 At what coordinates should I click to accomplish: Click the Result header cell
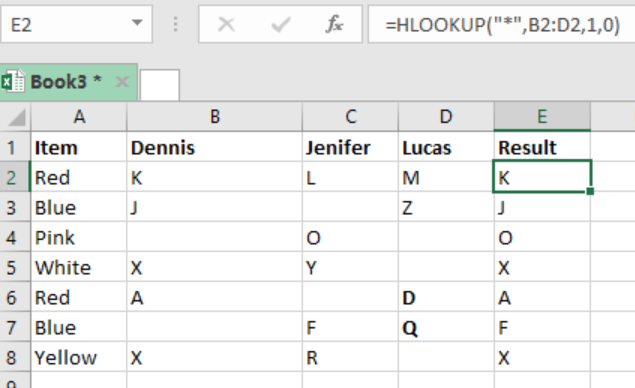(542, 147)
